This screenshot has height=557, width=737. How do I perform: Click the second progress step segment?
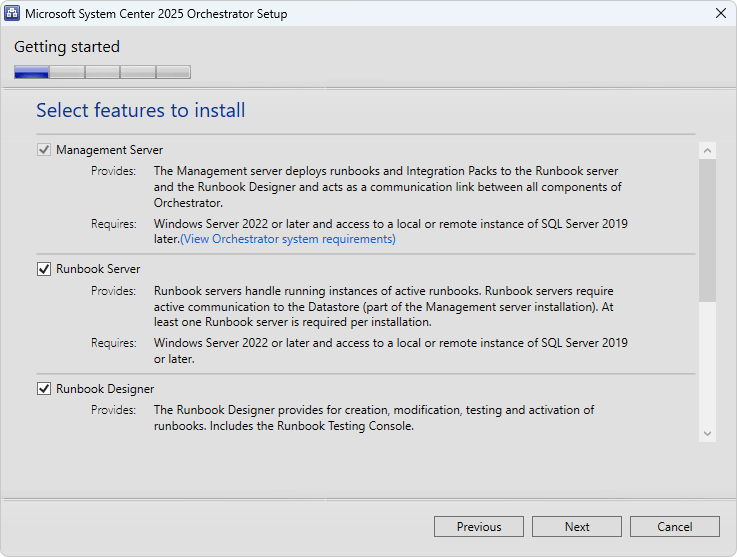[67, 72]
